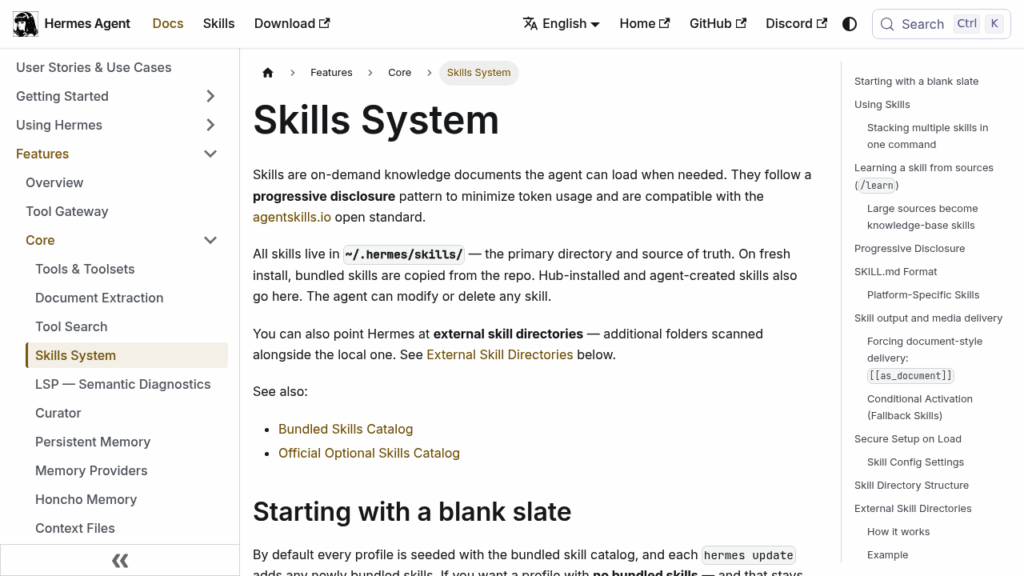
Task: Open the Download external link
Action: click(292, 24)
